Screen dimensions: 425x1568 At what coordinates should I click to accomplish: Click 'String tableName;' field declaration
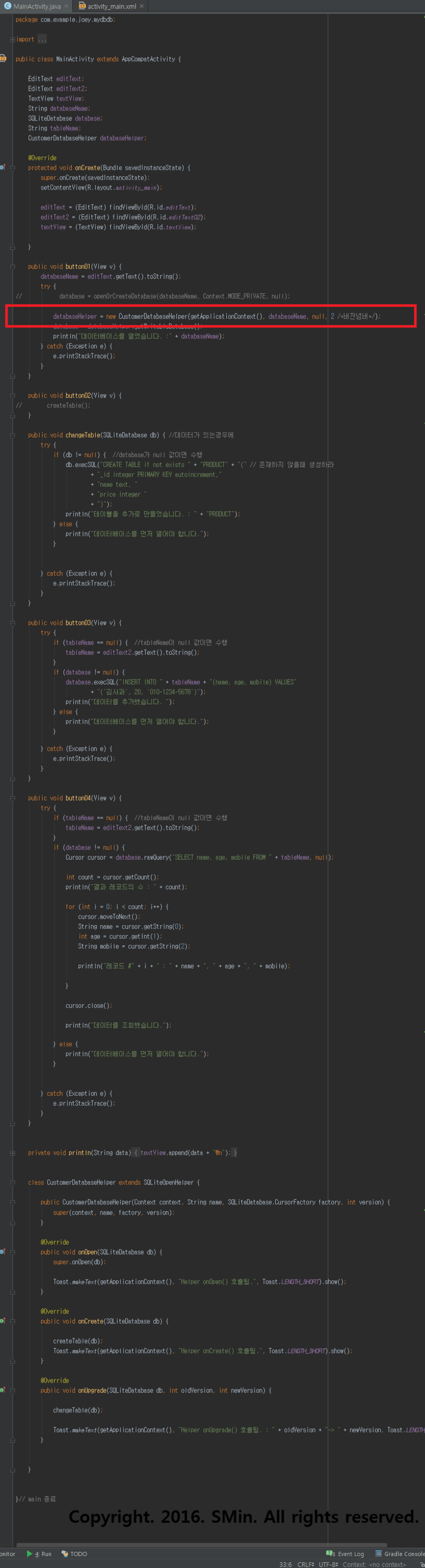tap(54, 129)
